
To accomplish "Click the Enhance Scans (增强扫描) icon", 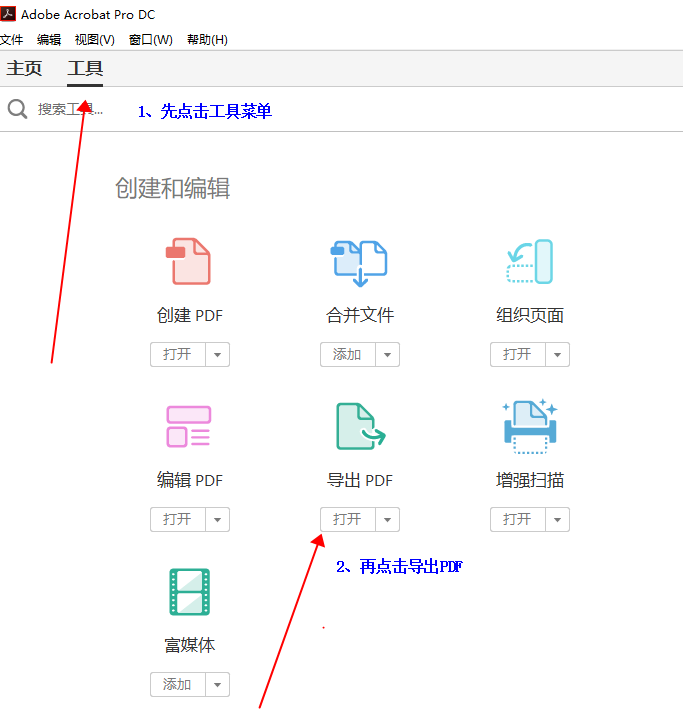I will (x=530, y=426).
